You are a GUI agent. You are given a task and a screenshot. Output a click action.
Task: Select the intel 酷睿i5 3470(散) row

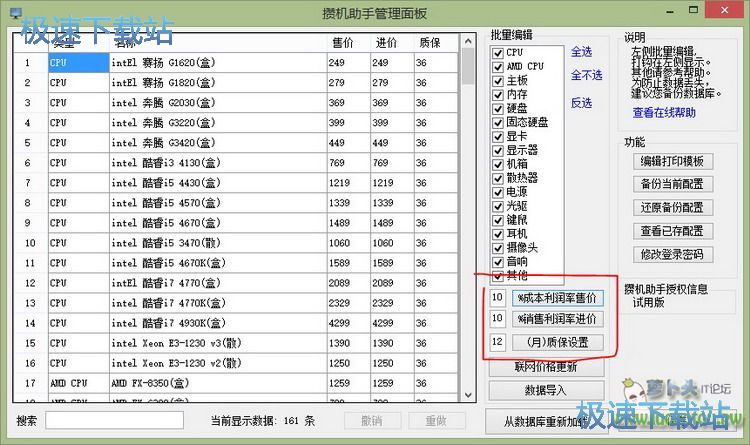tap(236, 243)
